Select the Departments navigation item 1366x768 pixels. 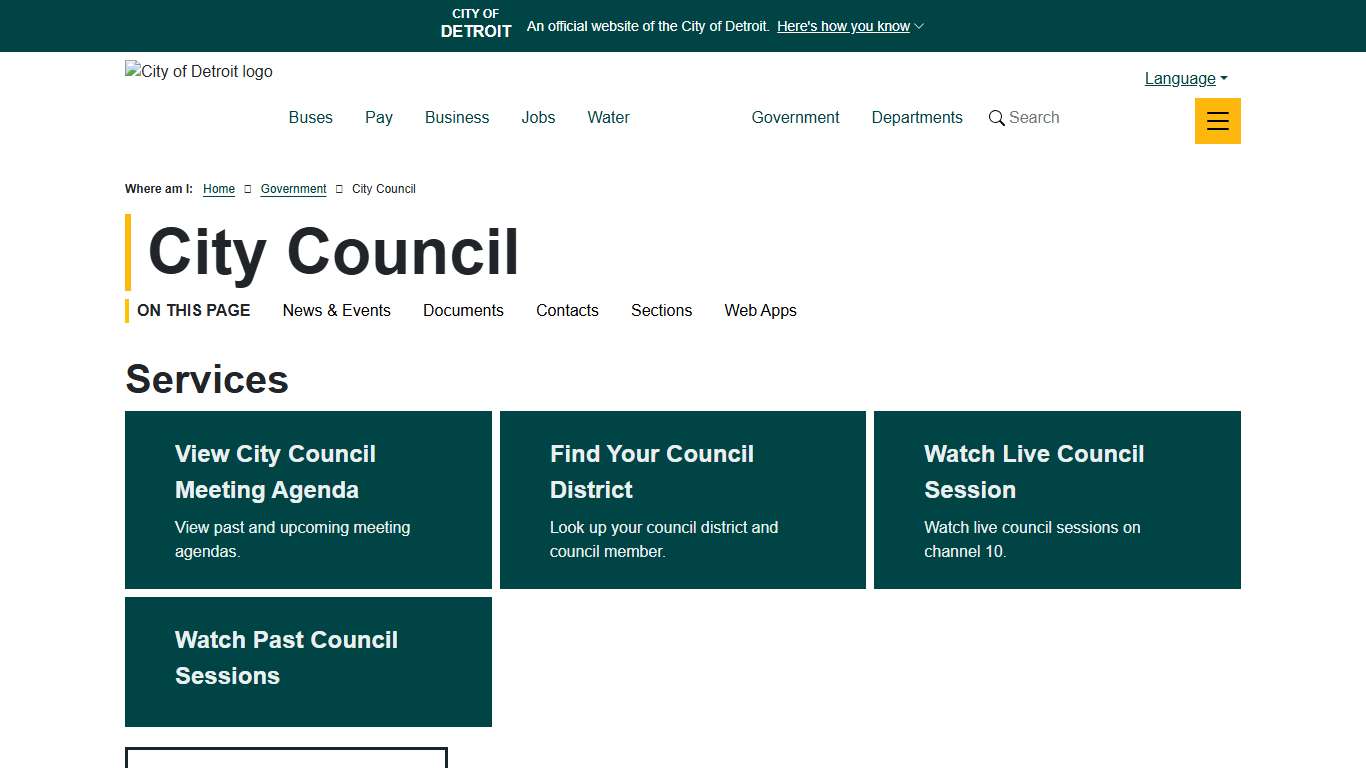pos(916,117)
